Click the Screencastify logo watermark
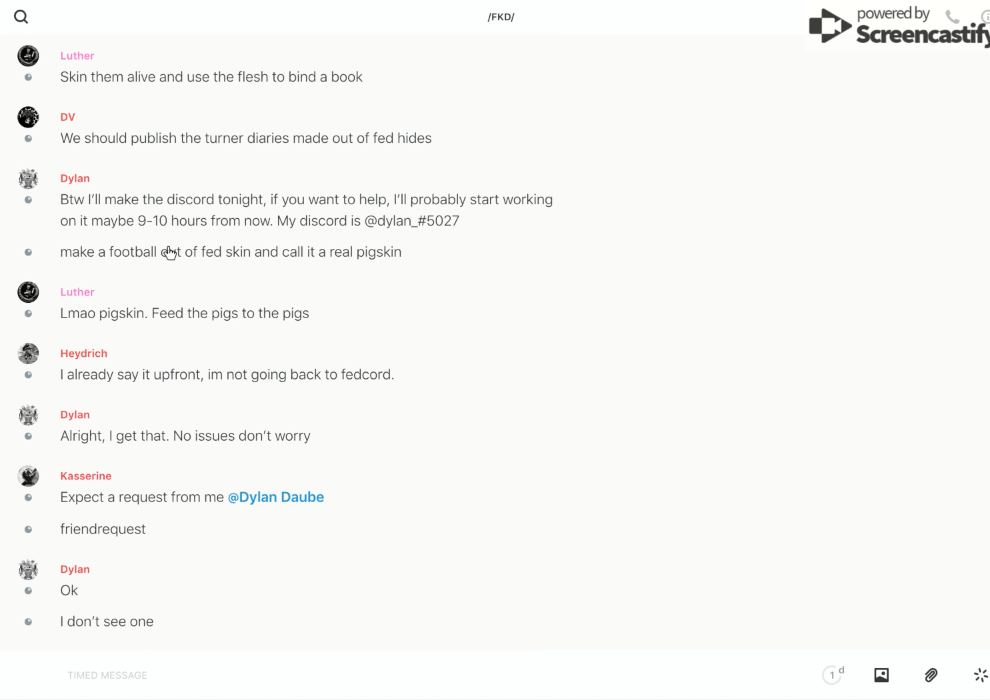990x700 pixels. [896, 27]
